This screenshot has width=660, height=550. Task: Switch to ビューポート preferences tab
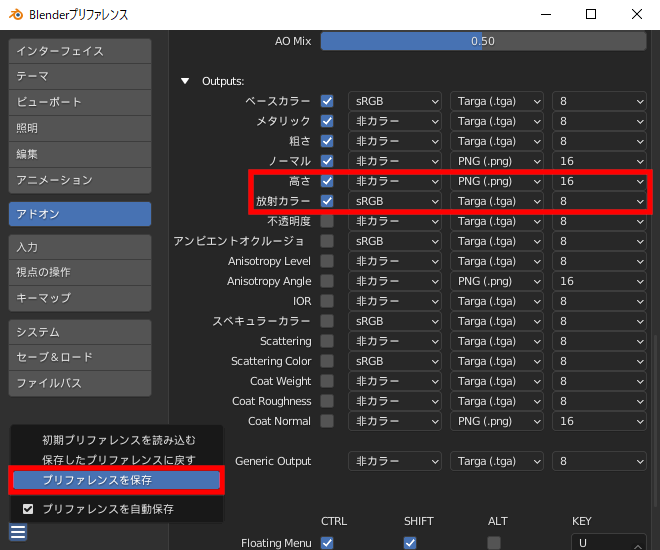(x=80, y=102)
